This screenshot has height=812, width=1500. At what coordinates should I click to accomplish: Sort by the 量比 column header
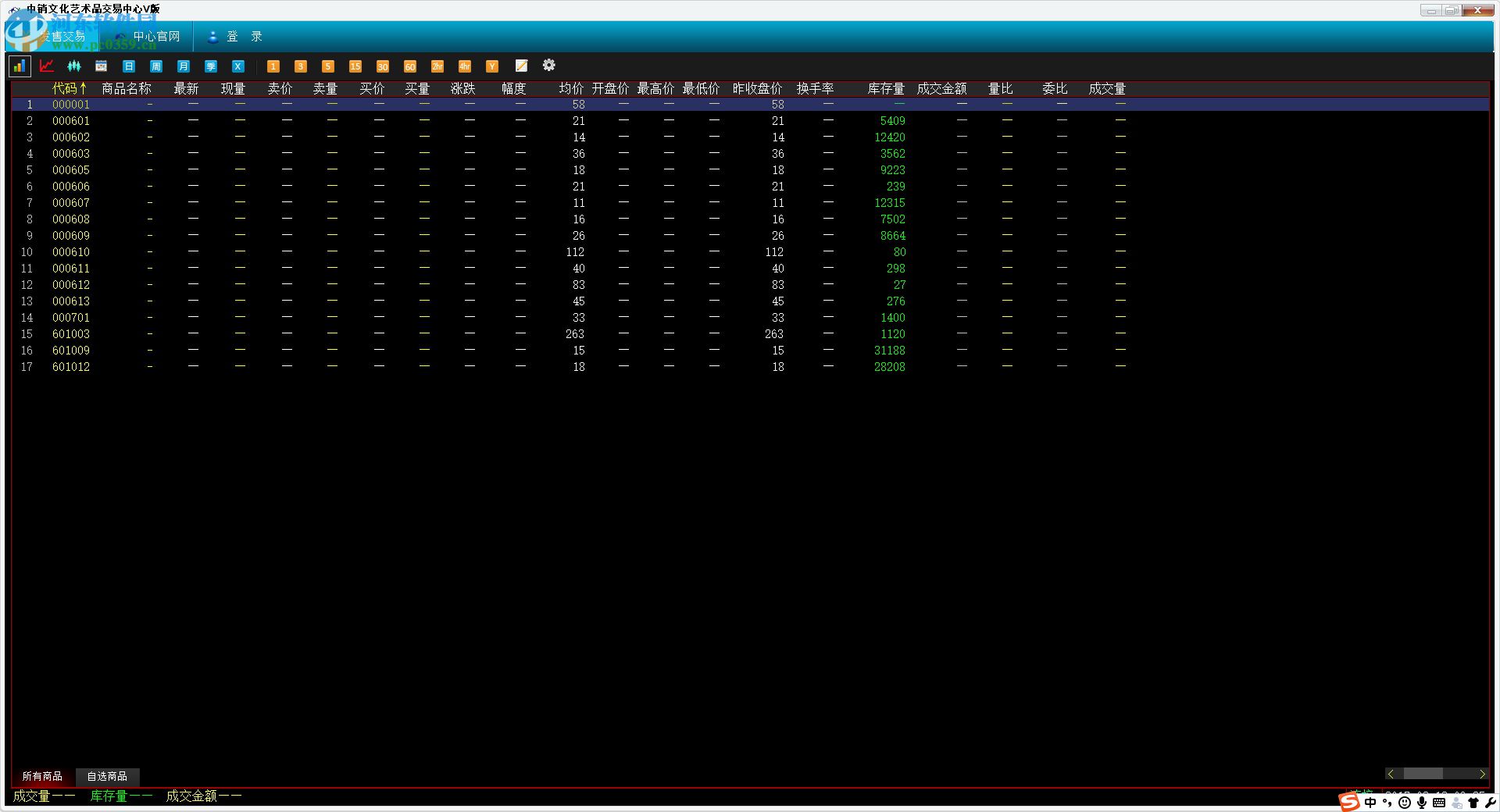click(1000, 88)
